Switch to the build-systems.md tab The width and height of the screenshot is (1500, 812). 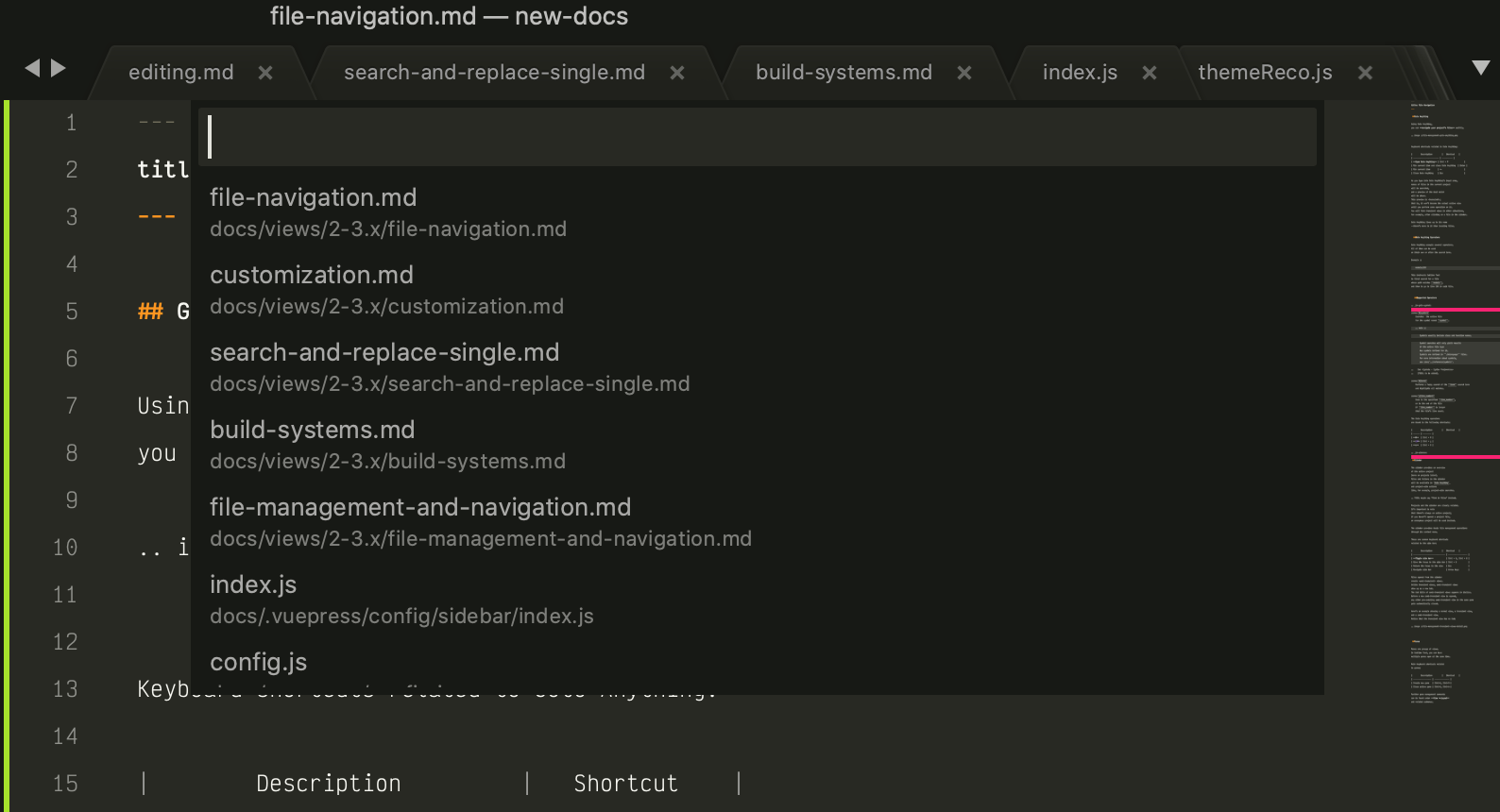(844, 73)
